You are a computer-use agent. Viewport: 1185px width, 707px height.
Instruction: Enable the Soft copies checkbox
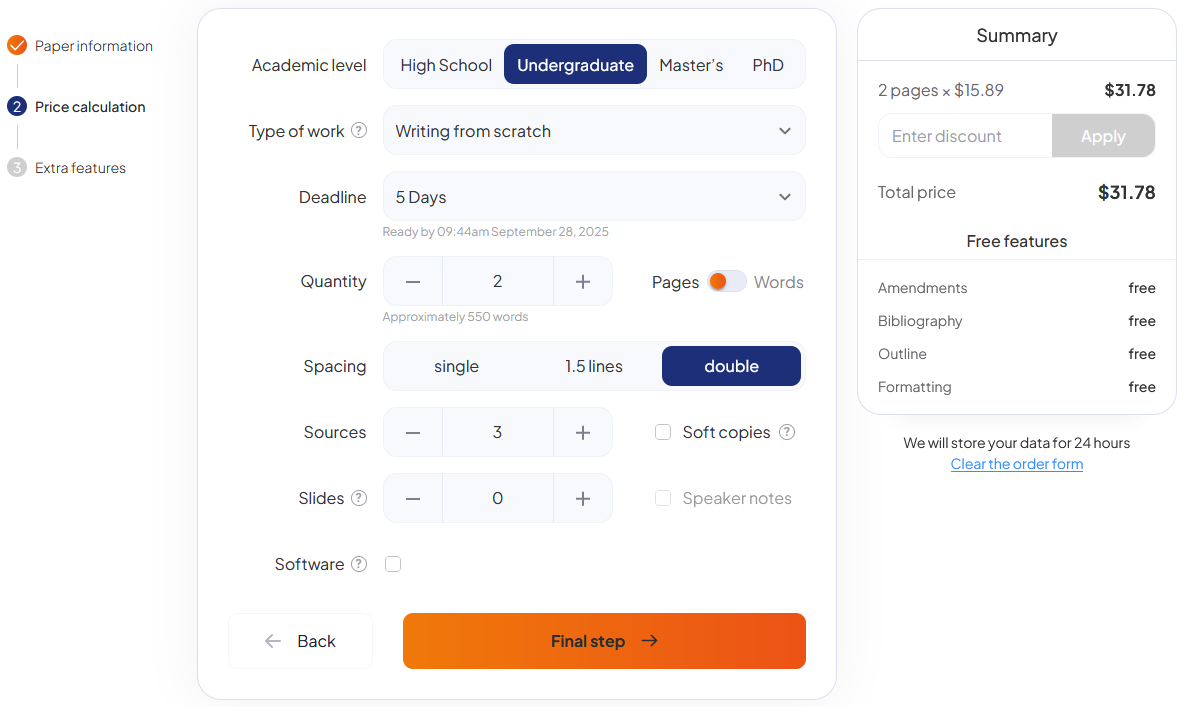point(663,432)
